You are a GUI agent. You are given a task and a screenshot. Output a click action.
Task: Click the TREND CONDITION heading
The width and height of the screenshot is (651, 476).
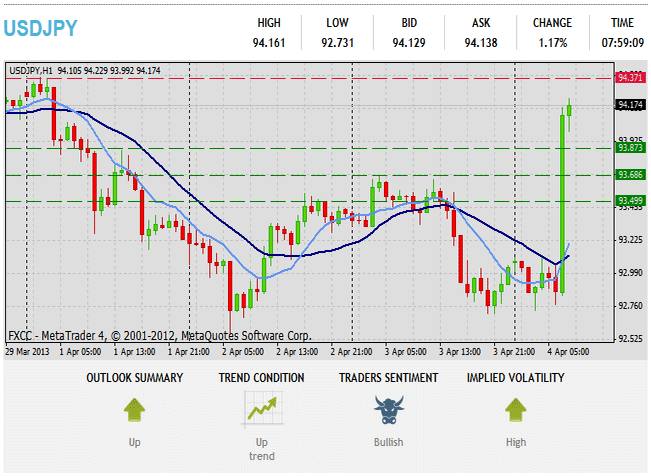coord(262,378)
